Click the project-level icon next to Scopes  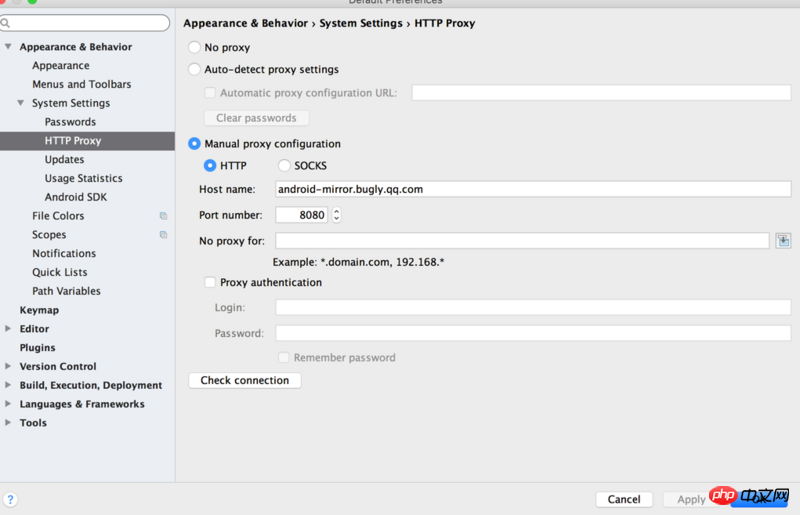[163, 235]
